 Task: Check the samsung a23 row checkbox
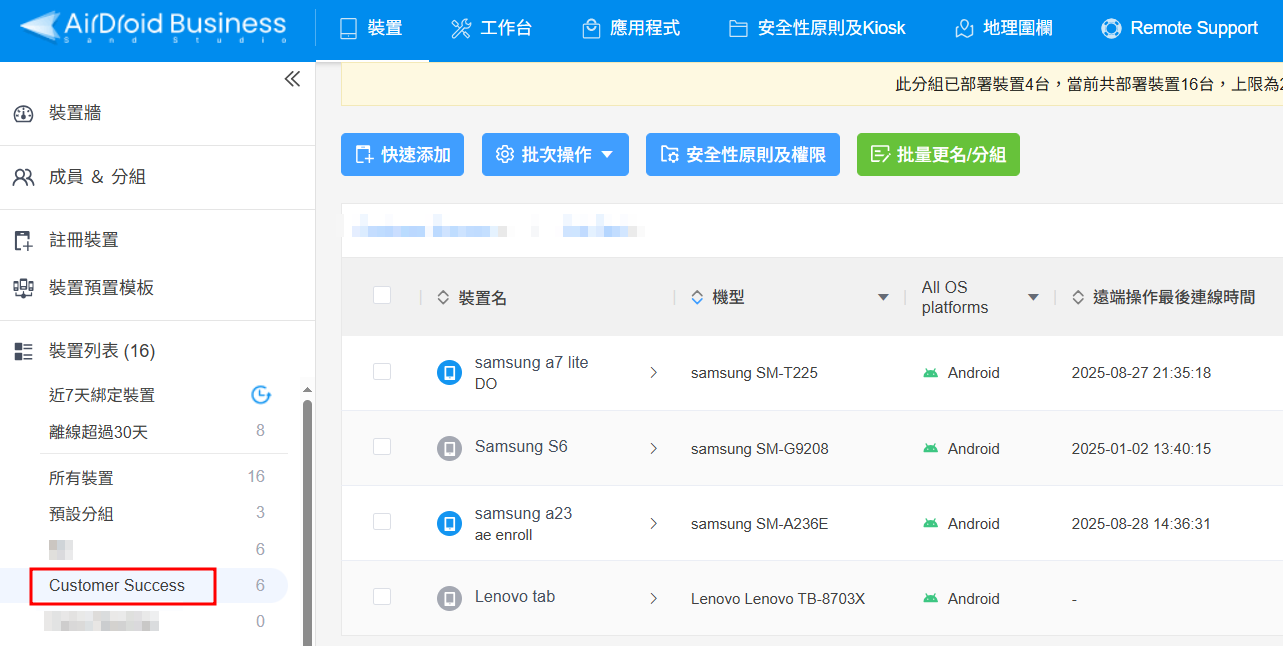(382, 521)
